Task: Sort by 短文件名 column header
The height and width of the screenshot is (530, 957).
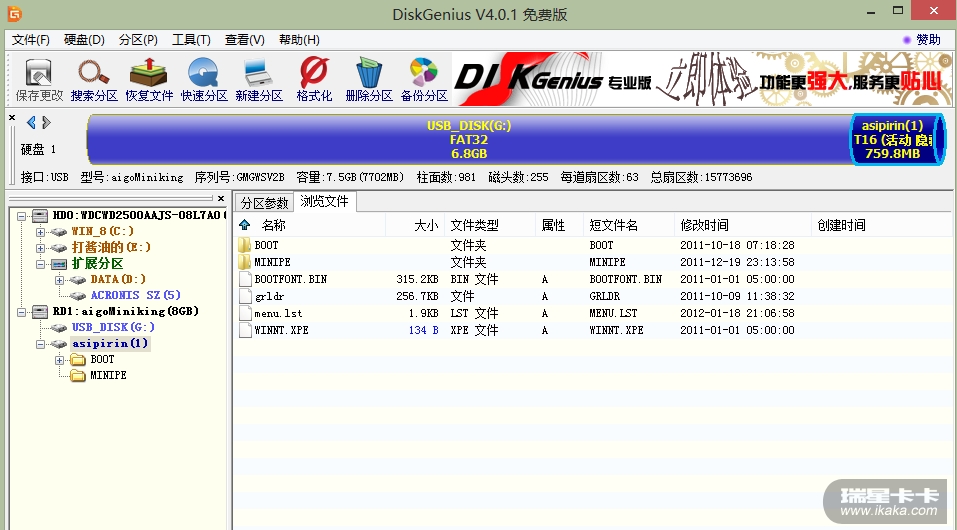Action: (x=629, y=225)
